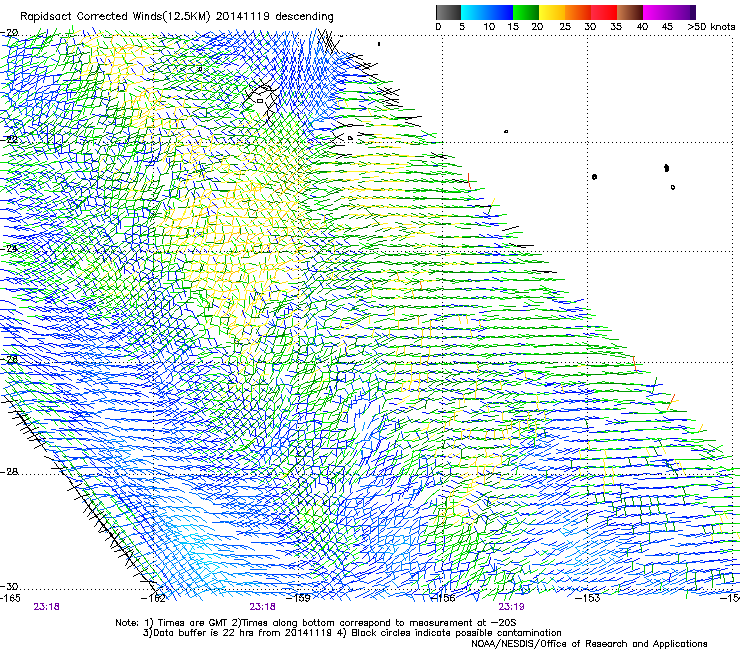Click the '-162' longitude axis label
The image size is (740, 650).
pyautogui.click(x=154, y=598)
